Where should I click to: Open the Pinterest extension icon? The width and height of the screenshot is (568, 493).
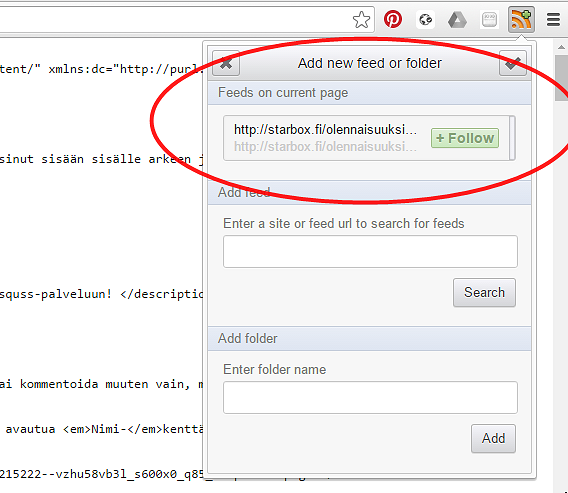(393, 19)
